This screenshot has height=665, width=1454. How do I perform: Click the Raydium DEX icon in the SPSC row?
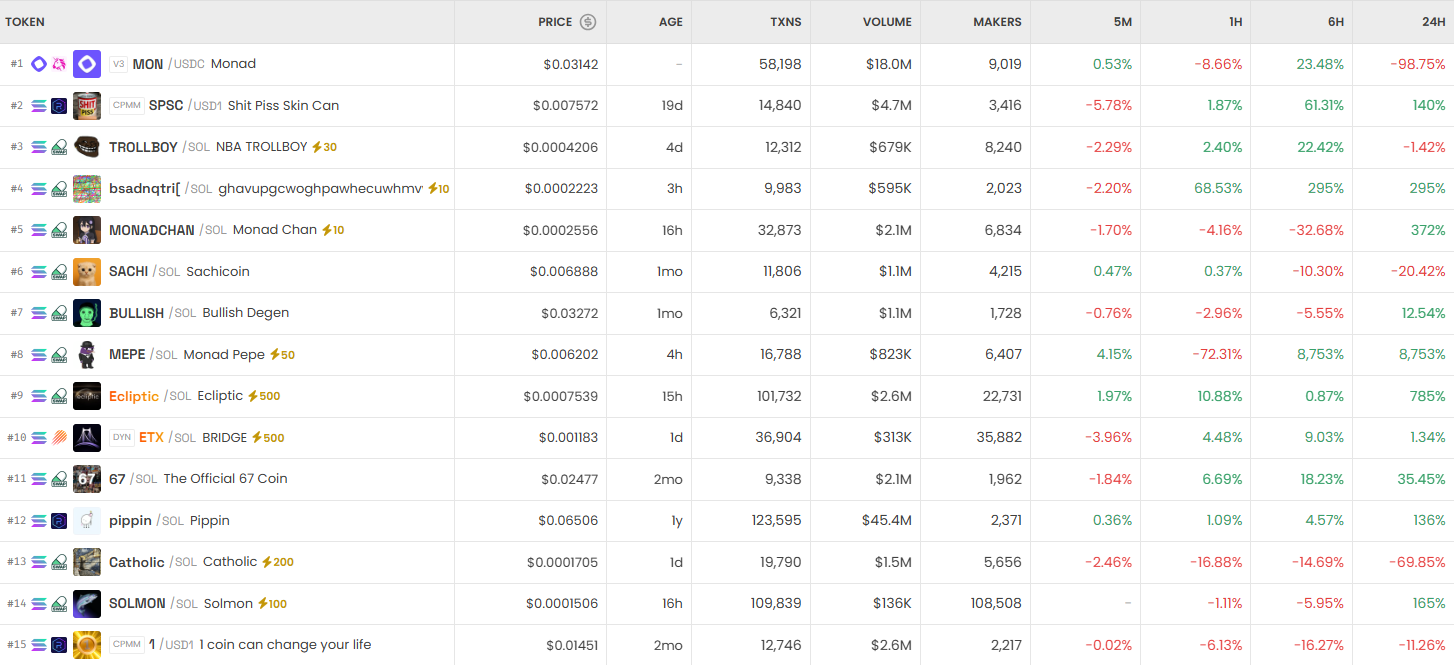coord(59,106)
